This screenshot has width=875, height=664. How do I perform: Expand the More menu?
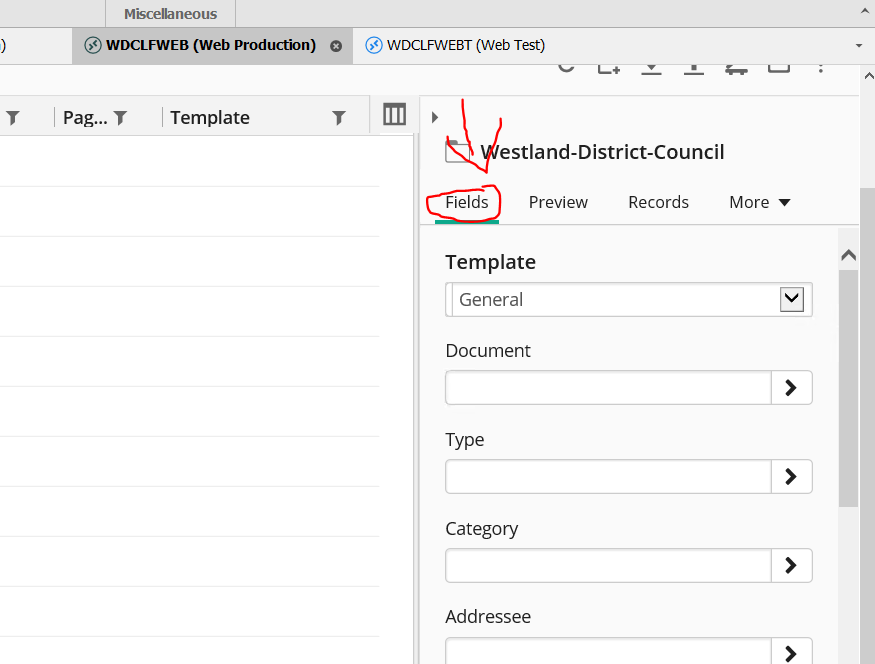click(759, 202)
